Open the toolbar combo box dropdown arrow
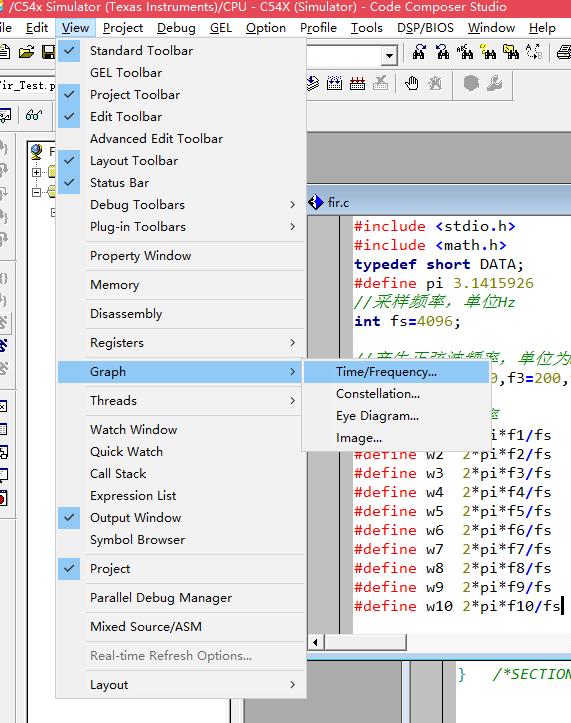 pos(390,56)
